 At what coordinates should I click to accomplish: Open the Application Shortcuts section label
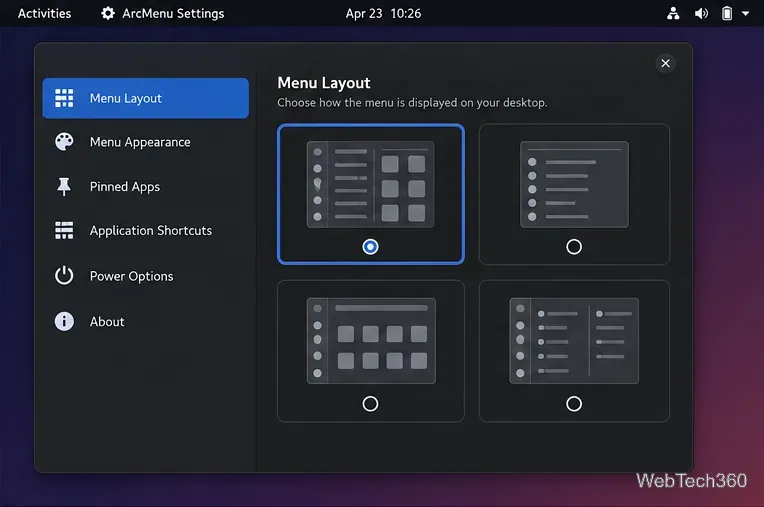click(x=151, y=231)
